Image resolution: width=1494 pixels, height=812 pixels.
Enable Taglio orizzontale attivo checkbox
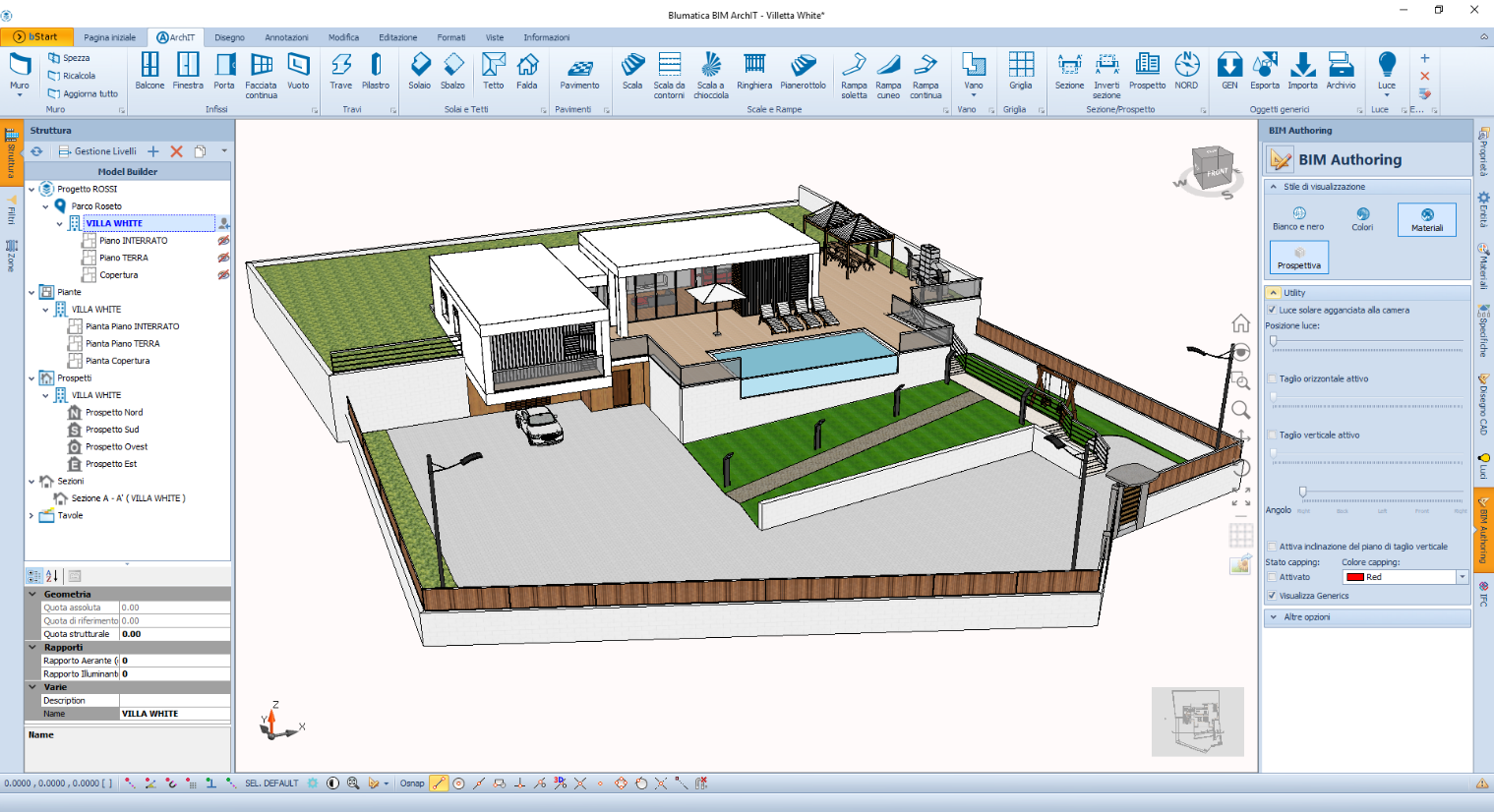(1273, 378)
